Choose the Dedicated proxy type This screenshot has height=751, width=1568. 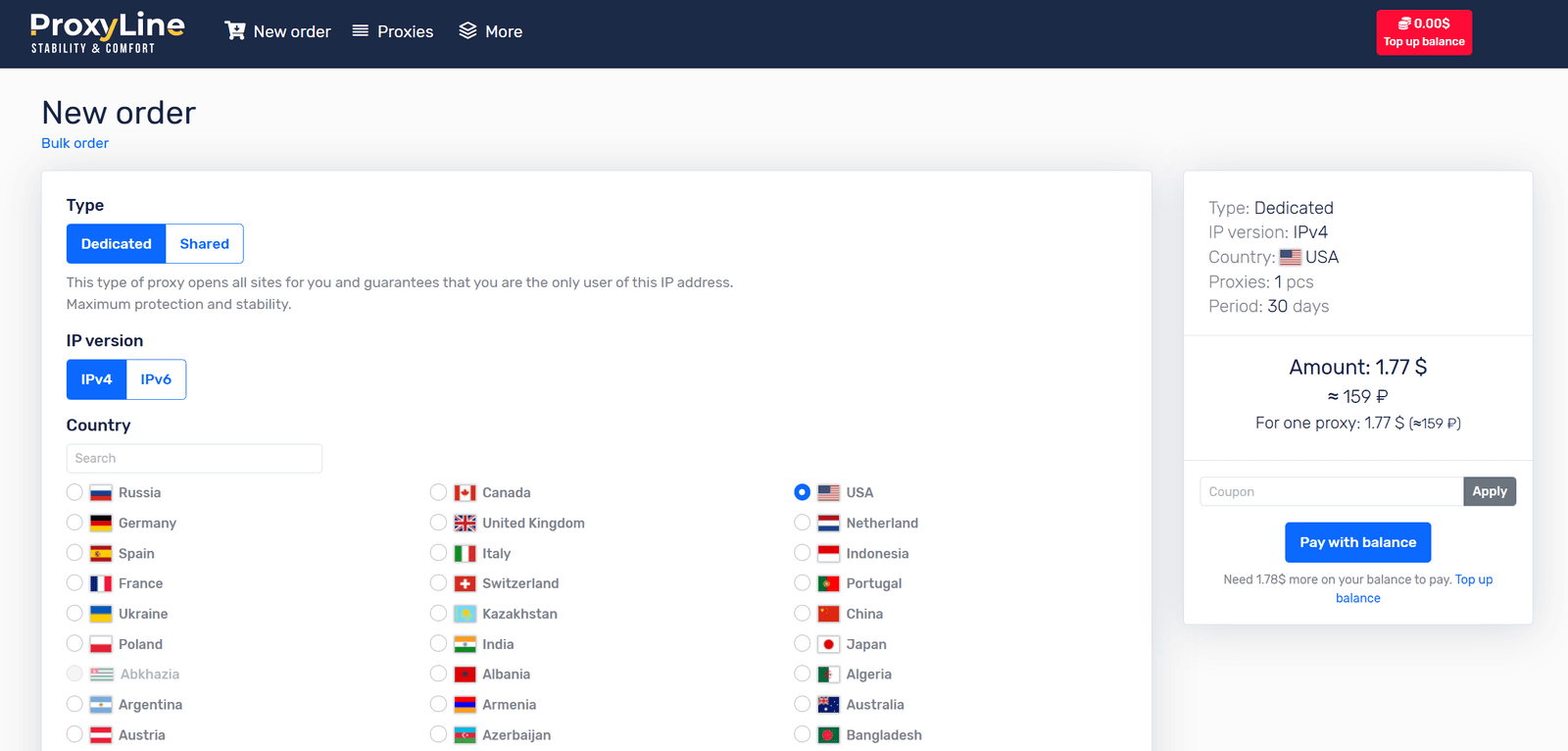pyautogui.click(x=117, y=244)
